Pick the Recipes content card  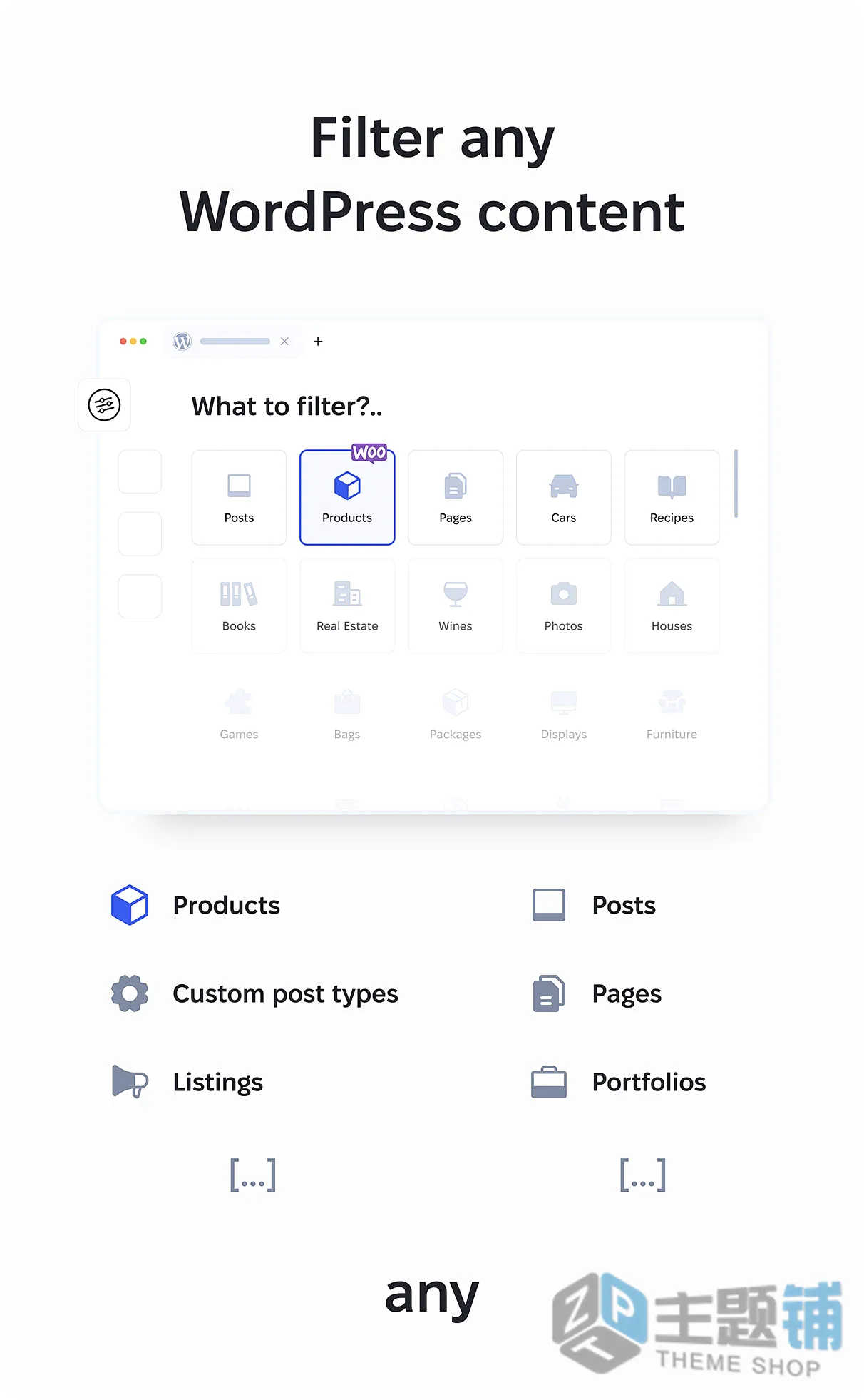click(672, 497)
